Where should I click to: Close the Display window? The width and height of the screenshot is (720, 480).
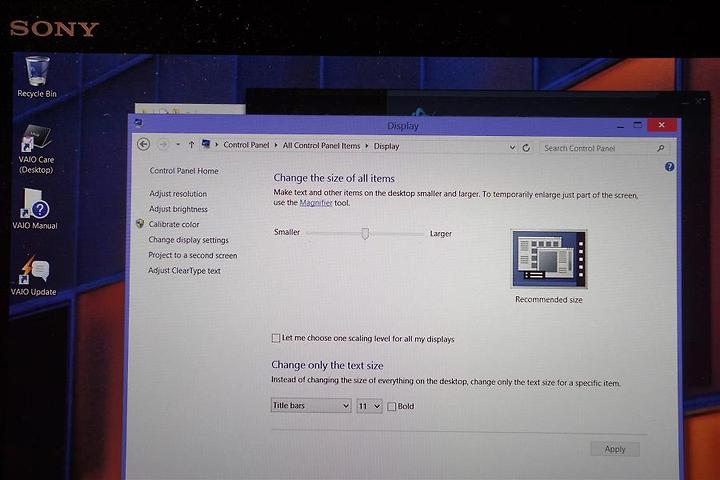coord(661,125)
